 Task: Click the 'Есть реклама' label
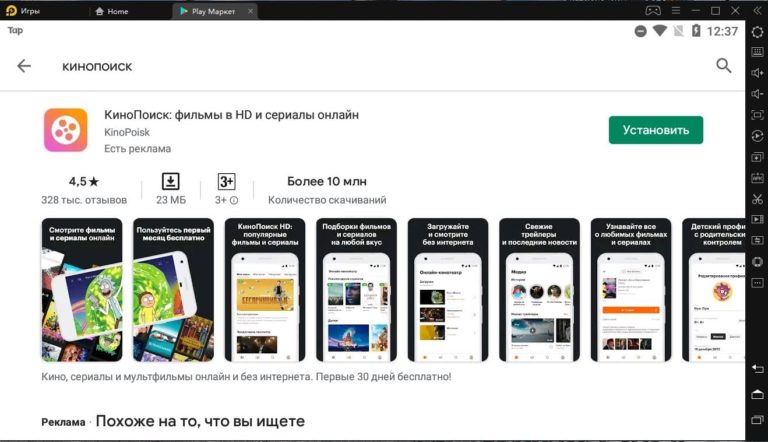[x=138, y=148]
